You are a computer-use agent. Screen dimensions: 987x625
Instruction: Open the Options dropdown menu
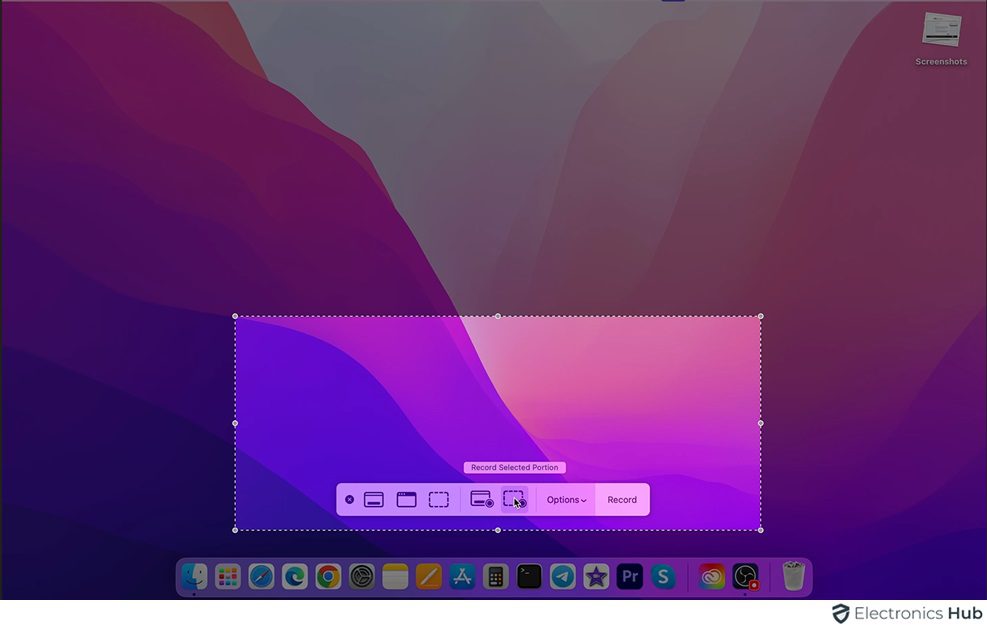(x=566, y=500)
